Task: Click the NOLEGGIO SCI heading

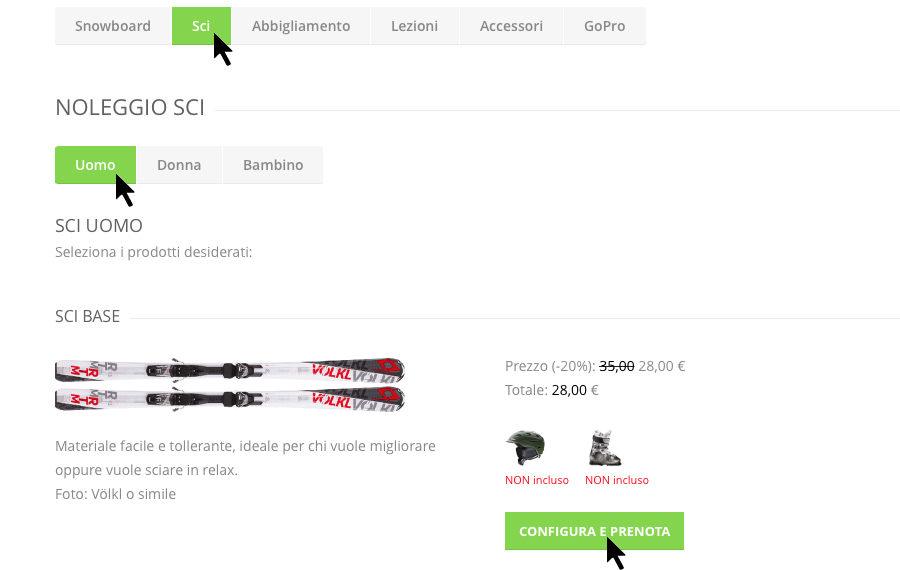Action: [x=130, y=107]
